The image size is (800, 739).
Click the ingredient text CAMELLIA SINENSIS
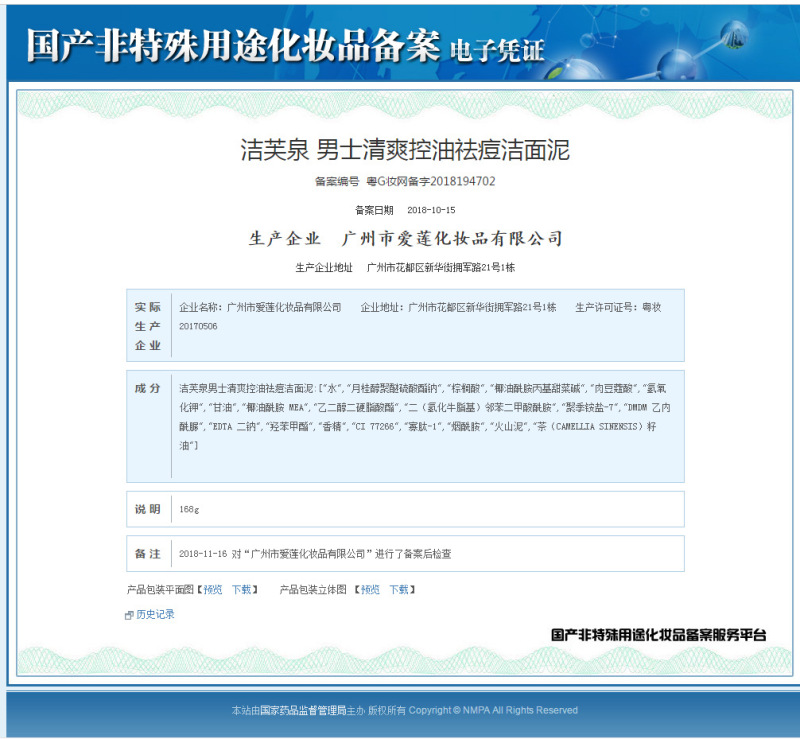597,427
